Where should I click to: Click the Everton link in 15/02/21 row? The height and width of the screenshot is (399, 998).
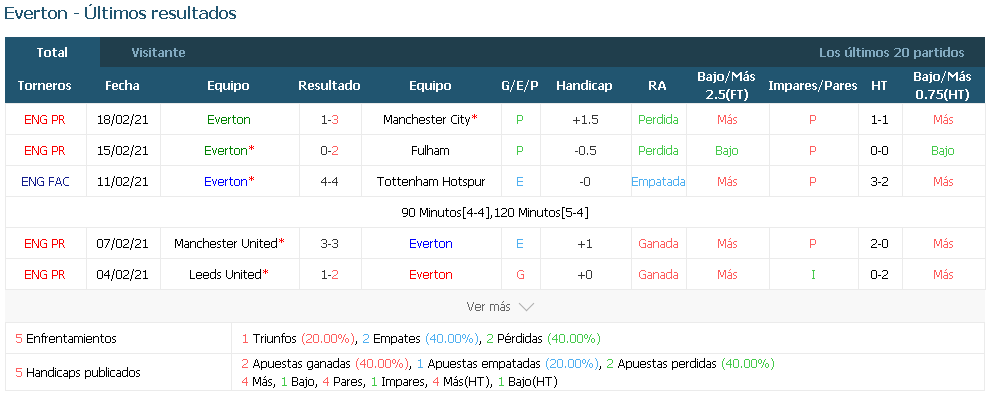[225, 151]
